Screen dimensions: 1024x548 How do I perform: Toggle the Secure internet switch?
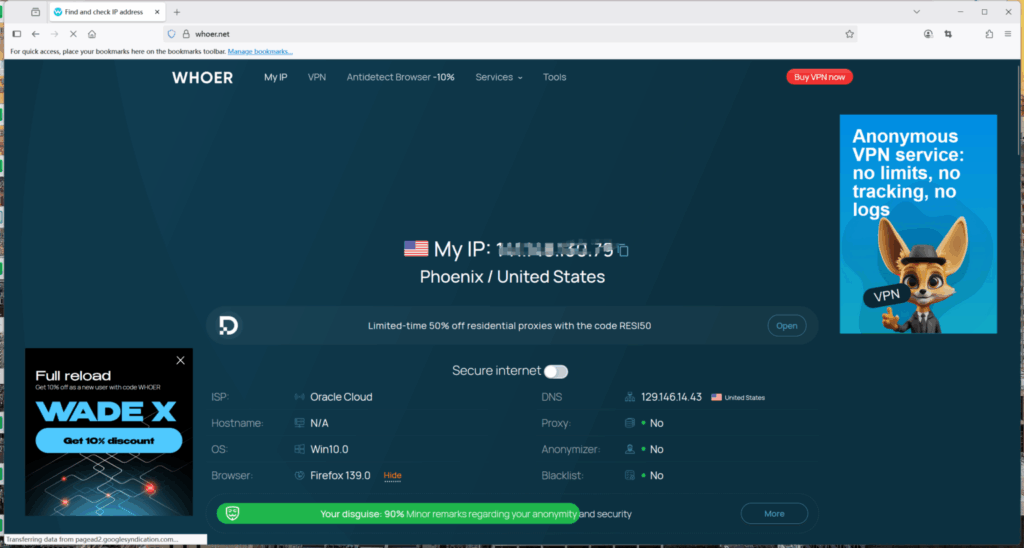(x=556, y=372)
